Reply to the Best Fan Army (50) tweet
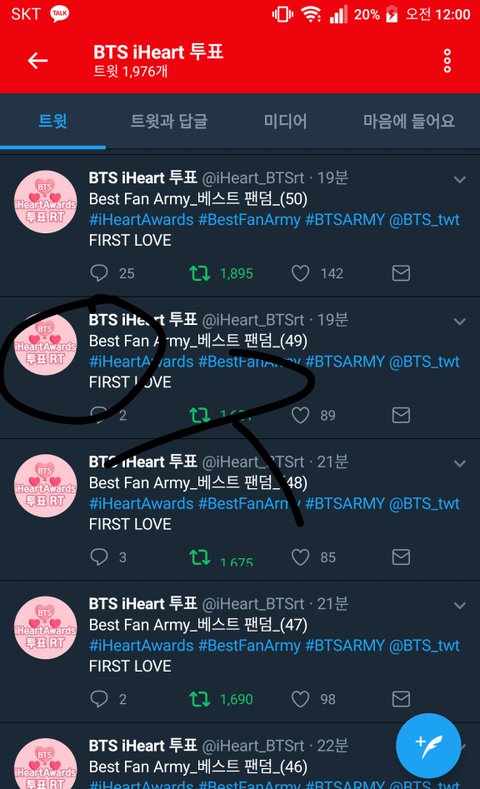The height and width of the screenshot is (789, 480). [99, 273]
